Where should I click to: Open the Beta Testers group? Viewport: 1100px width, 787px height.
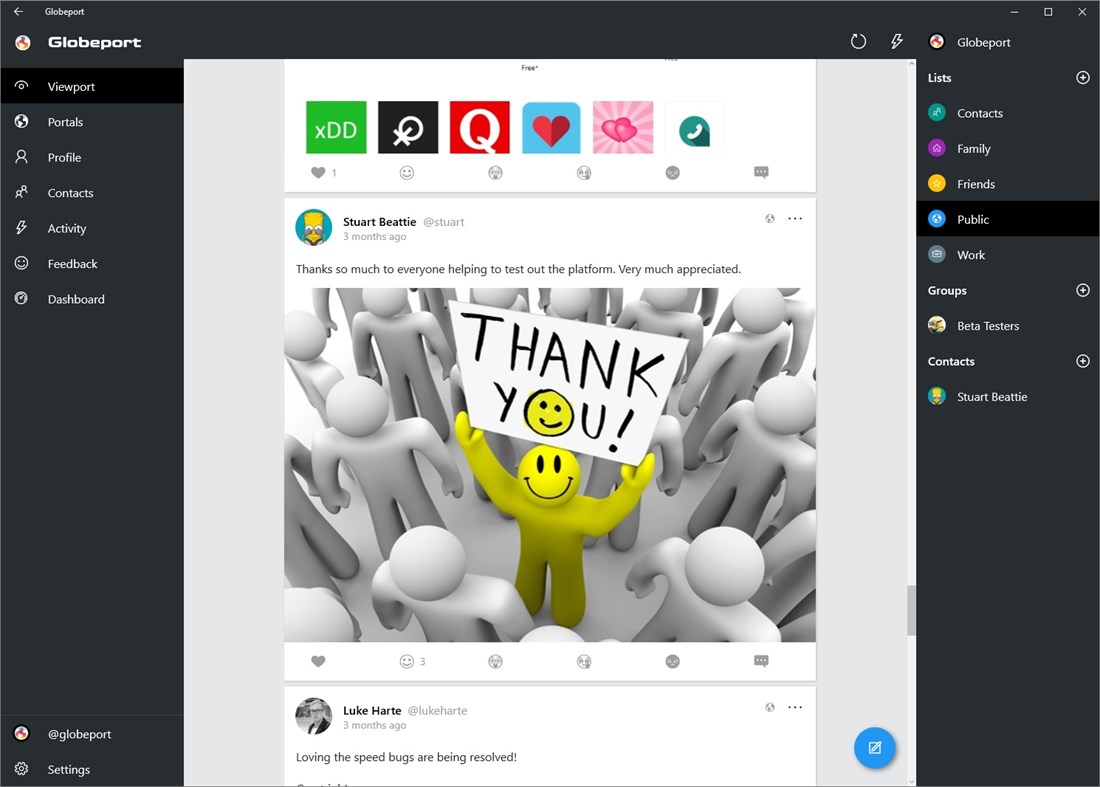click(x=1007, y=325)
